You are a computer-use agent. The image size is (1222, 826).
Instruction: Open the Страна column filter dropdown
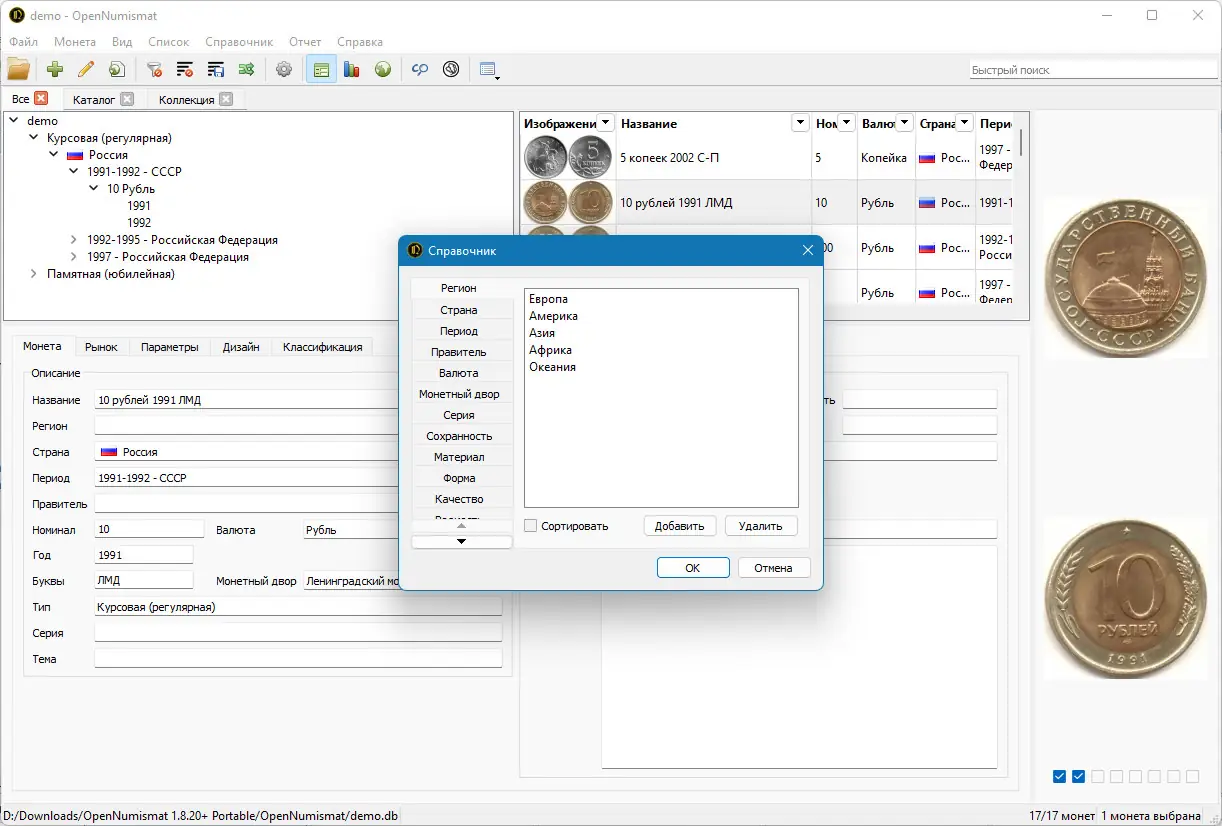(964, 123)
